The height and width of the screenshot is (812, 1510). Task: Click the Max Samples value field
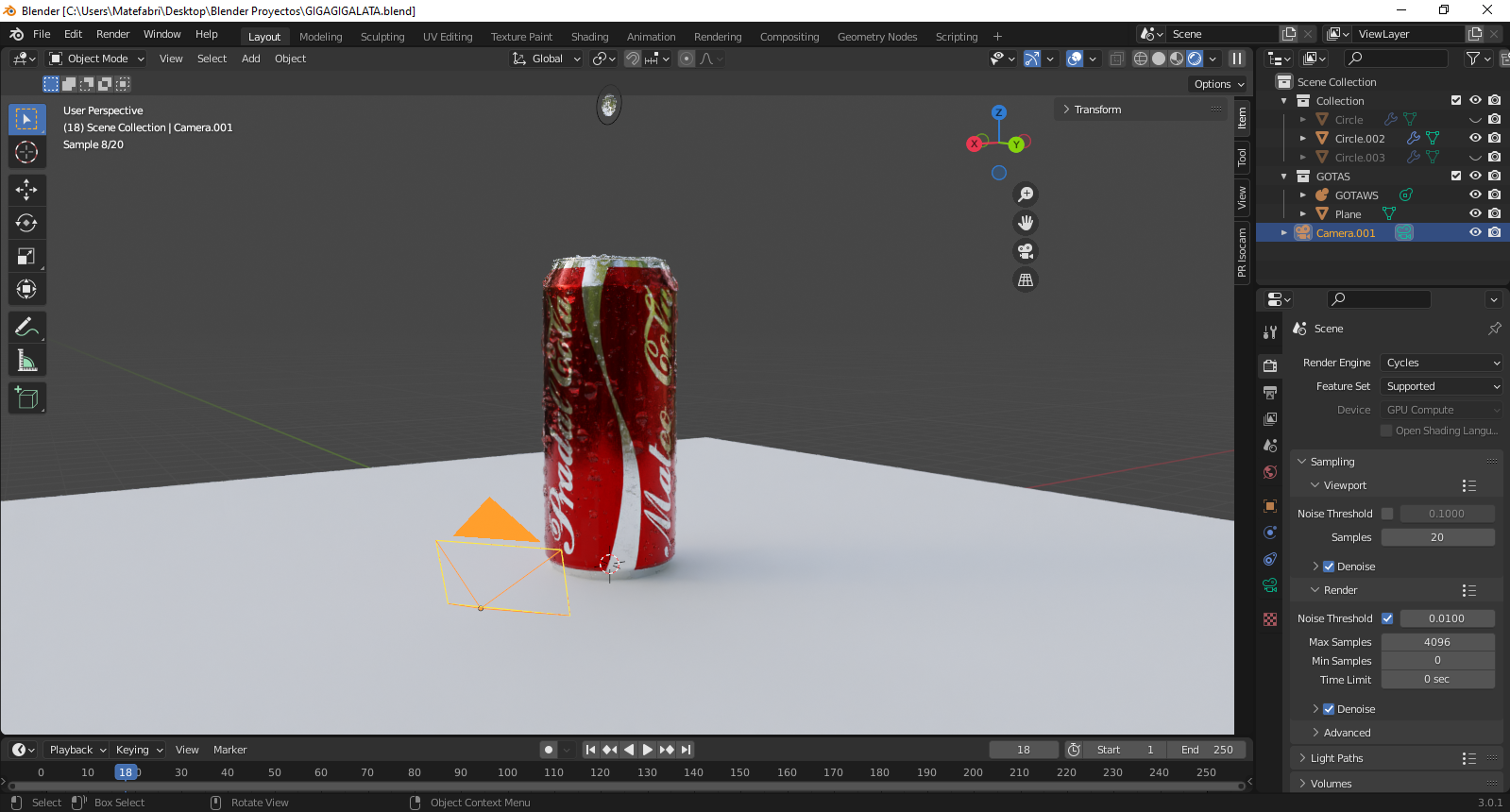[1437, 642]
